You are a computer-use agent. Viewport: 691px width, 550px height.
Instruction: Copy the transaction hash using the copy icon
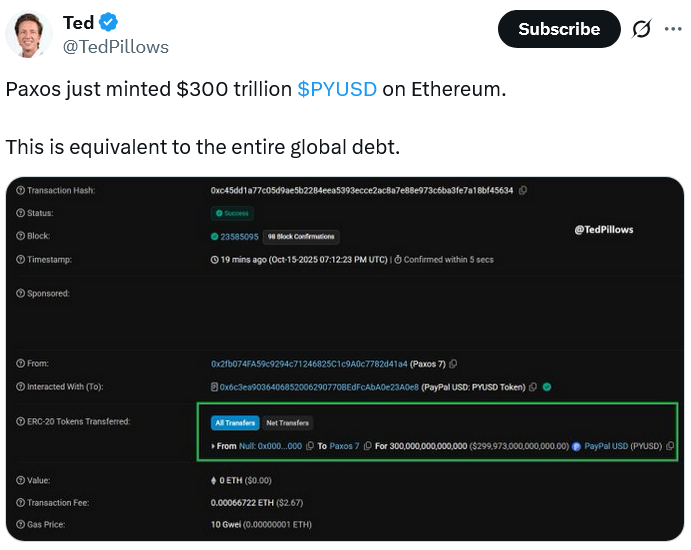coord(523,190)
